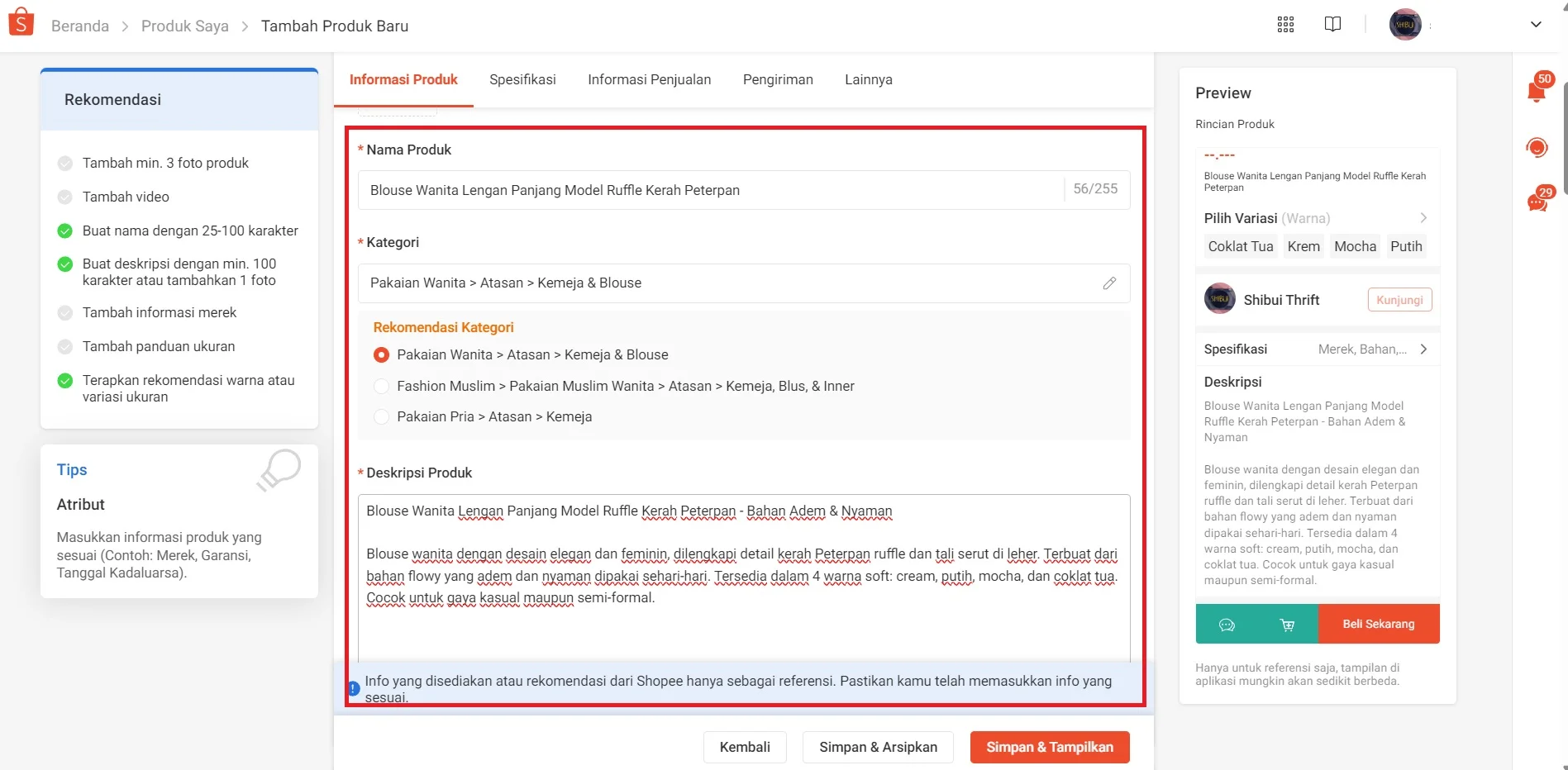Select the Mocha color variation
Screen dimensions: 1568x770
1355,246
